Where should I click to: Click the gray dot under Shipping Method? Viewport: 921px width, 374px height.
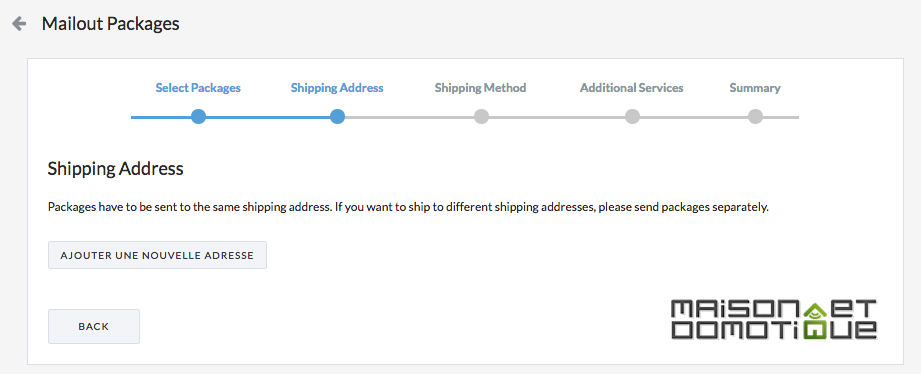(x=481, y=117)
